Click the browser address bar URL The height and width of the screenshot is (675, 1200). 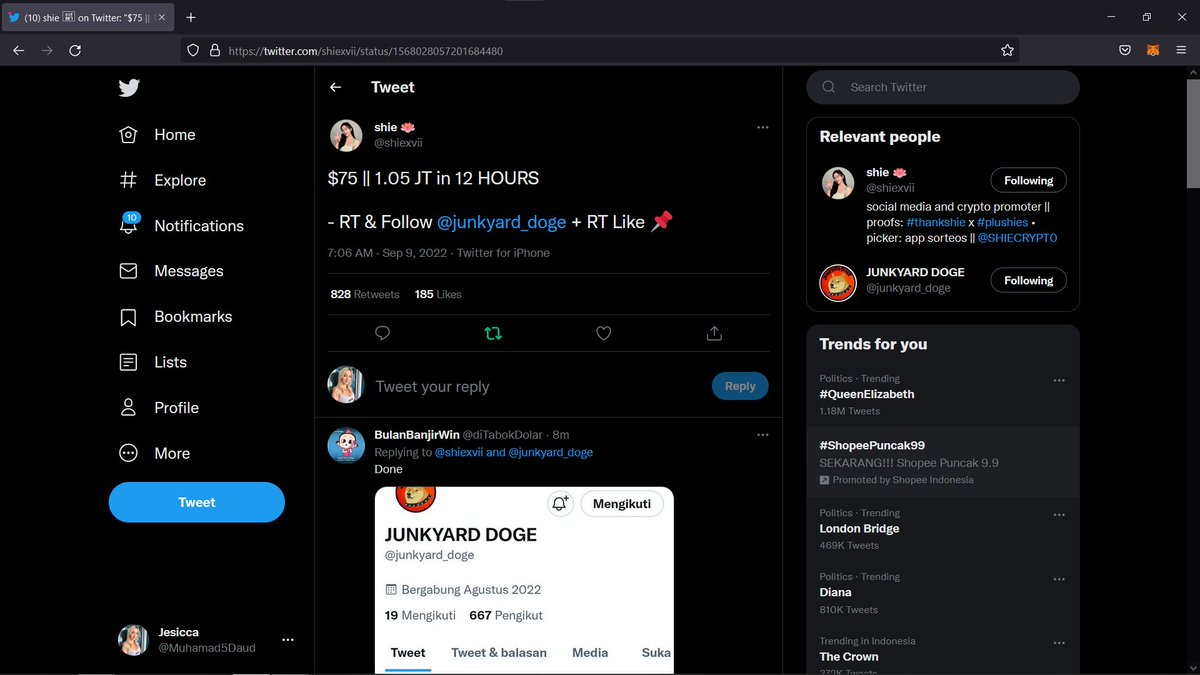tap(366, 50)
